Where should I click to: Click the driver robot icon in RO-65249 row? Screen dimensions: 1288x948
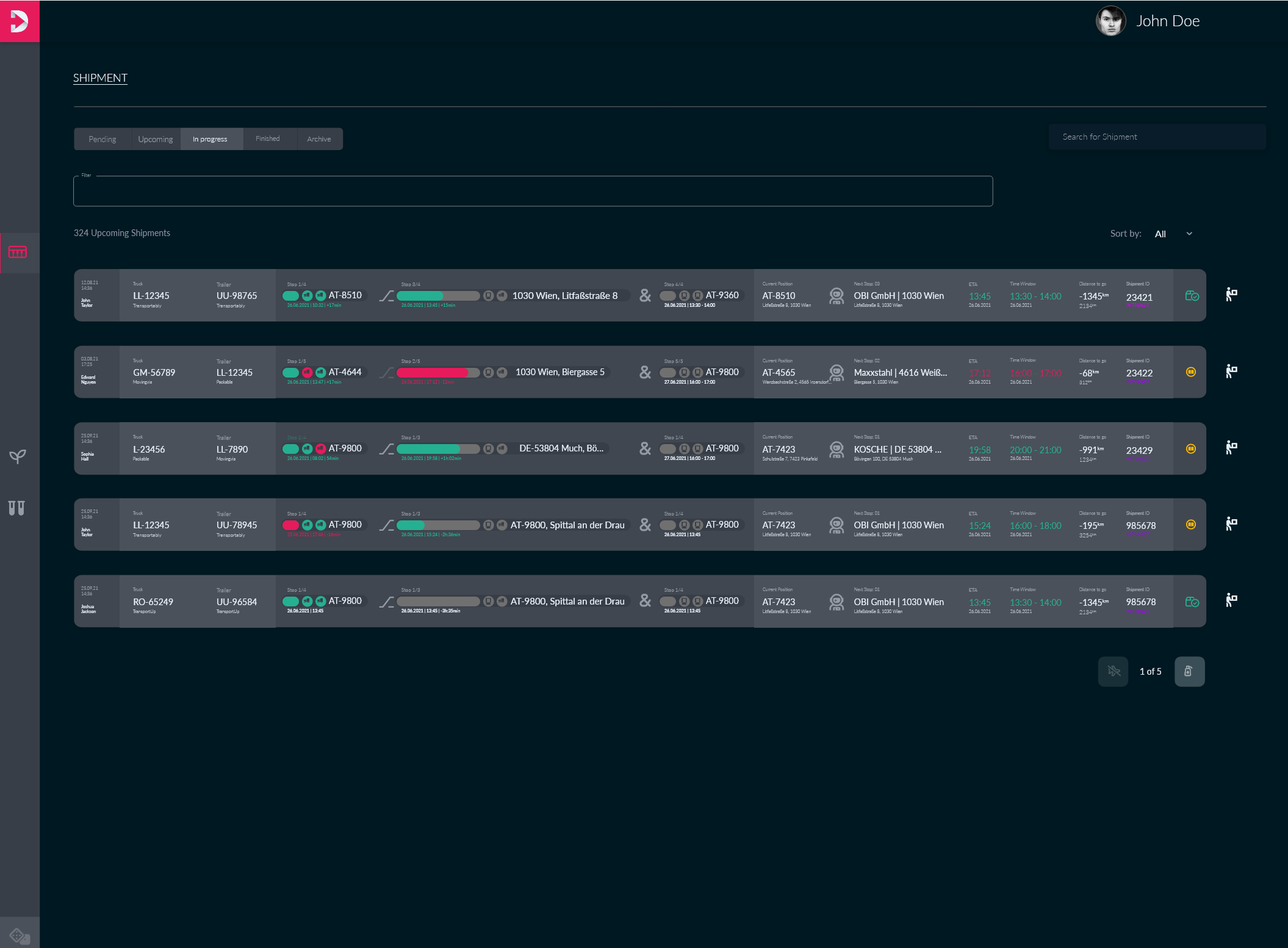836,602
